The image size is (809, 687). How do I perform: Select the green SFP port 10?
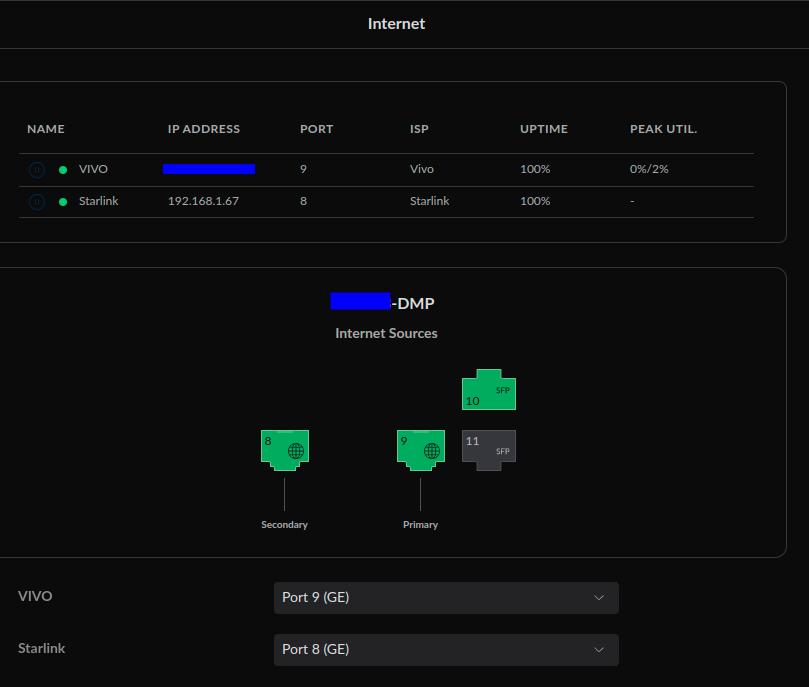point(488,390)
